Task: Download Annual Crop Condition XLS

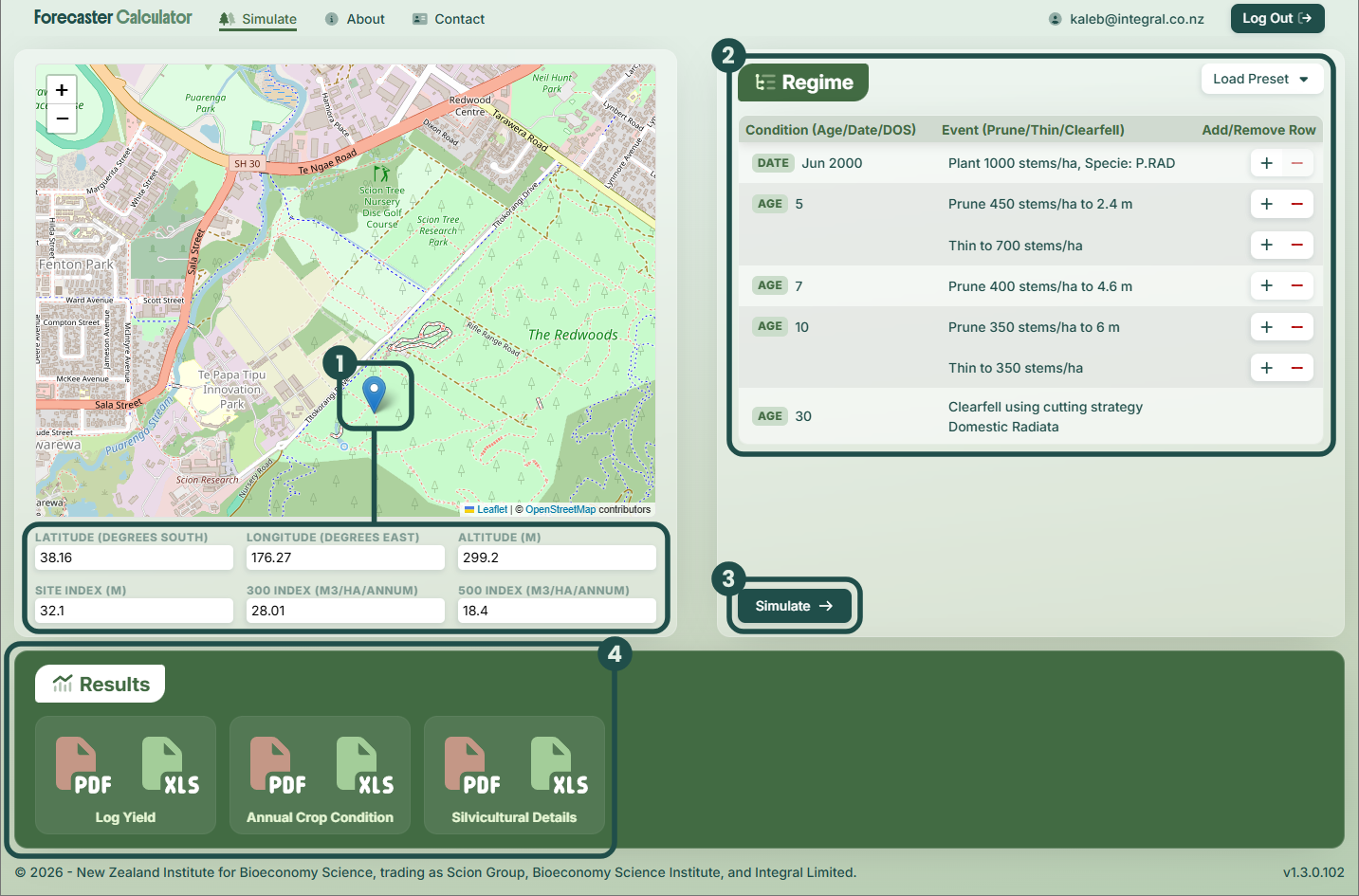Action: (x=365, y=765)
